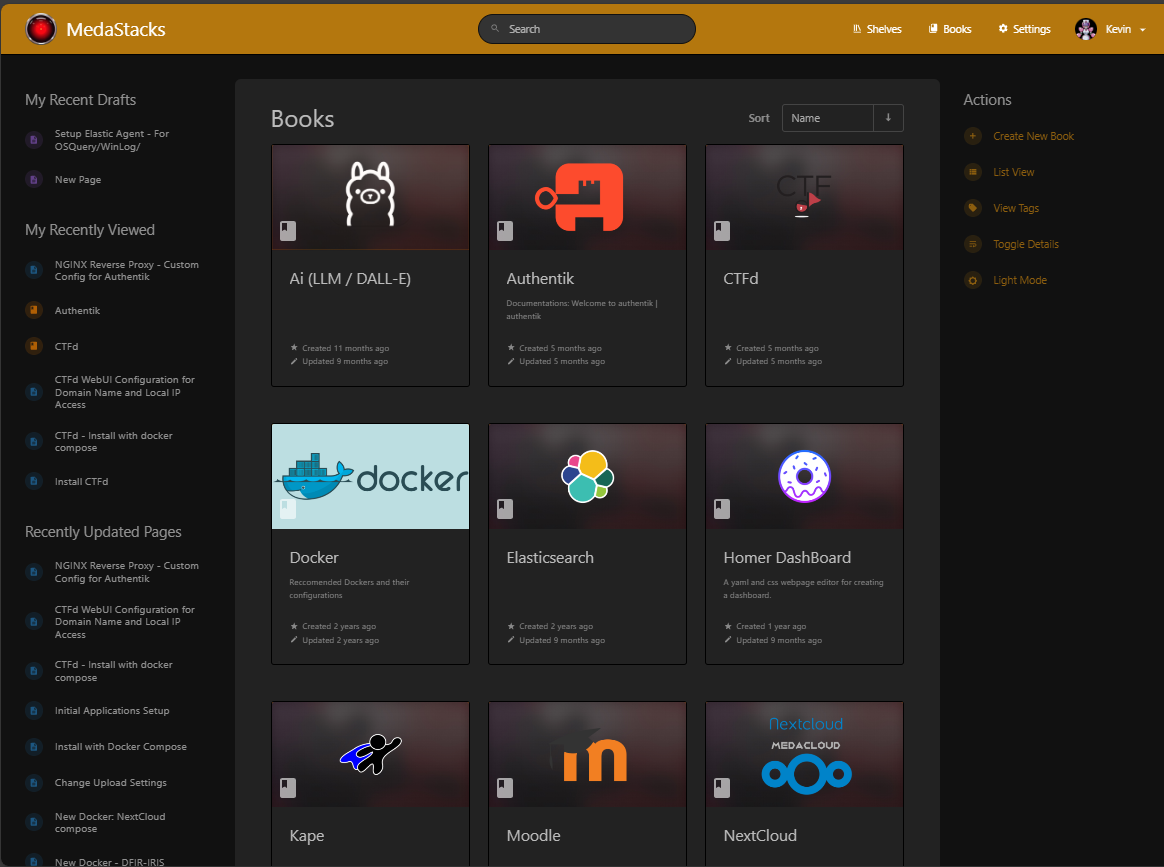Toggle sort direction arrow button

pos(888,118)
